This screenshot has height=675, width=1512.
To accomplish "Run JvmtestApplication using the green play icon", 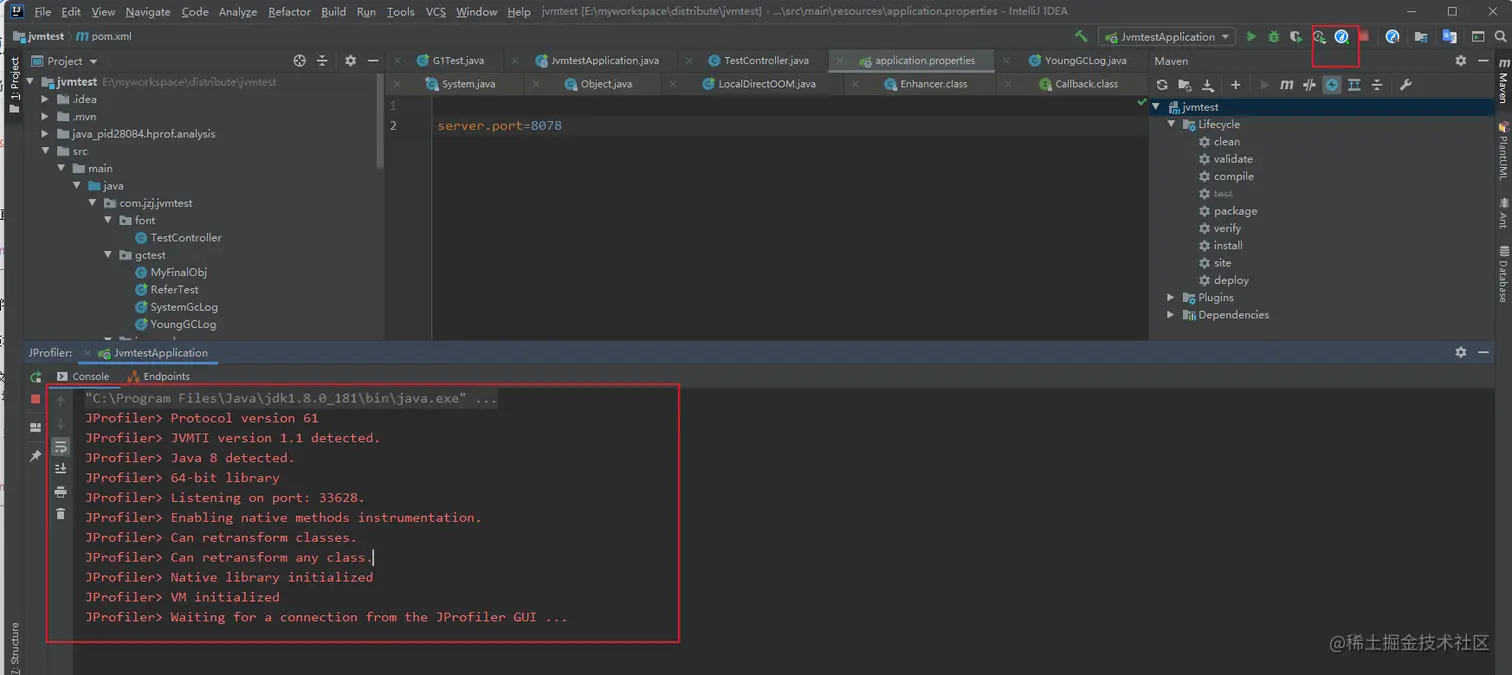I will click(1251, 37).
